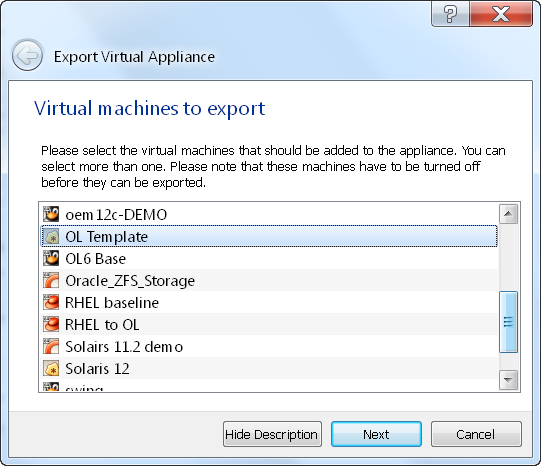Open help with the question mark button
The image size is (541, 466).
[450, 14]
